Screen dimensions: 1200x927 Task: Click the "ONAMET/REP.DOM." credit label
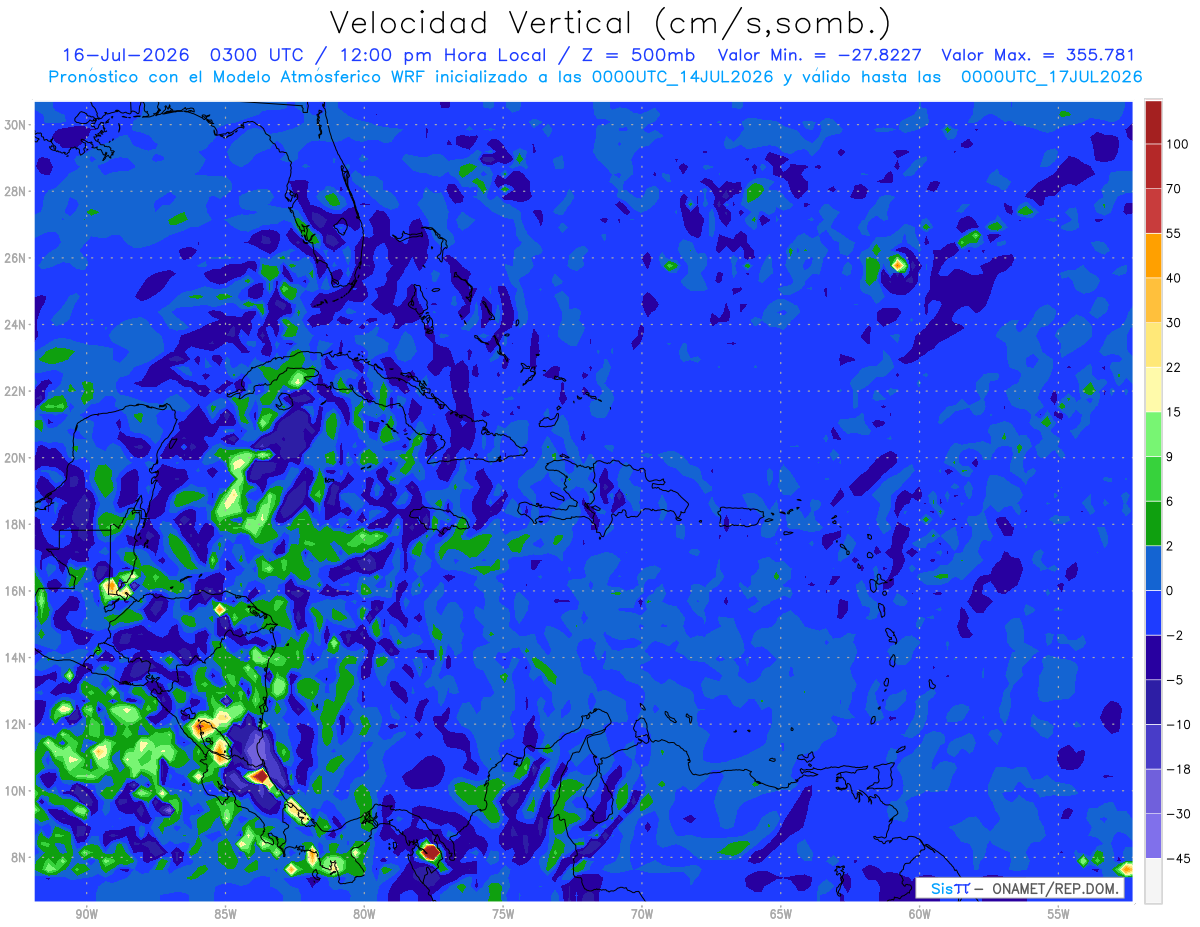(1054, 888)
